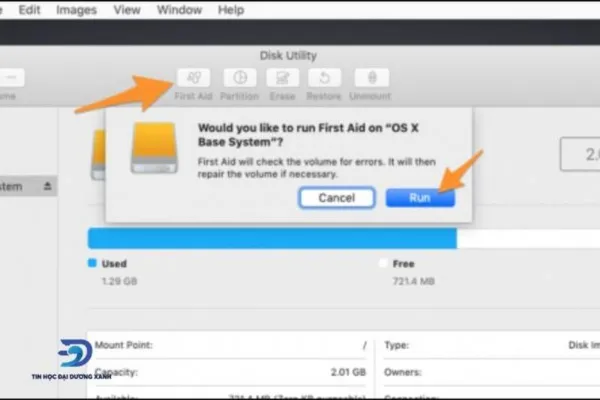This screenshot has height=400, width=600.
Task: Click the blue used-space usage bar
Action: coord(272,238)
